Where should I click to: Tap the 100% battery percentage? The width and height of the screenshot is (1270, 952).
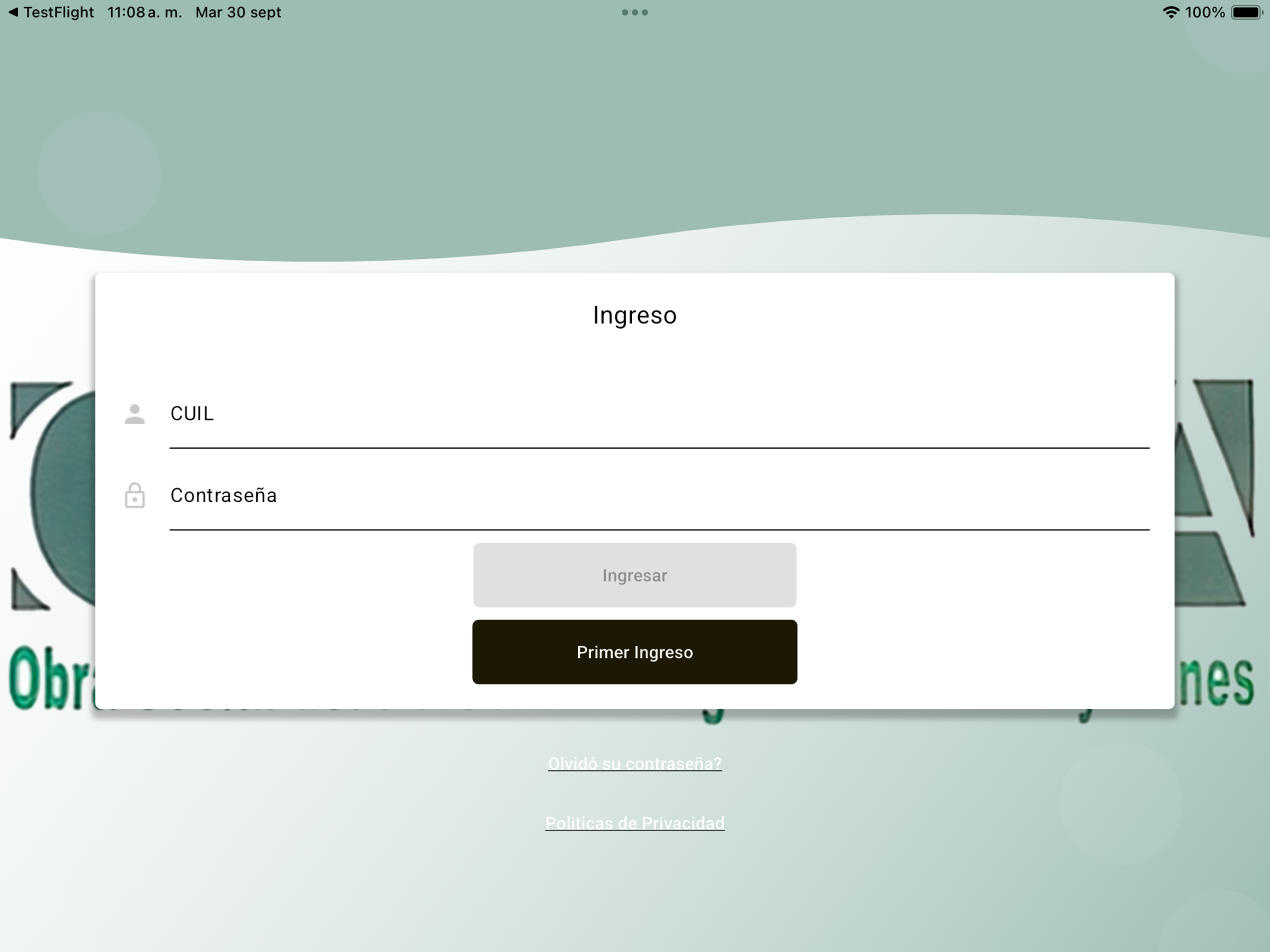1205,12
